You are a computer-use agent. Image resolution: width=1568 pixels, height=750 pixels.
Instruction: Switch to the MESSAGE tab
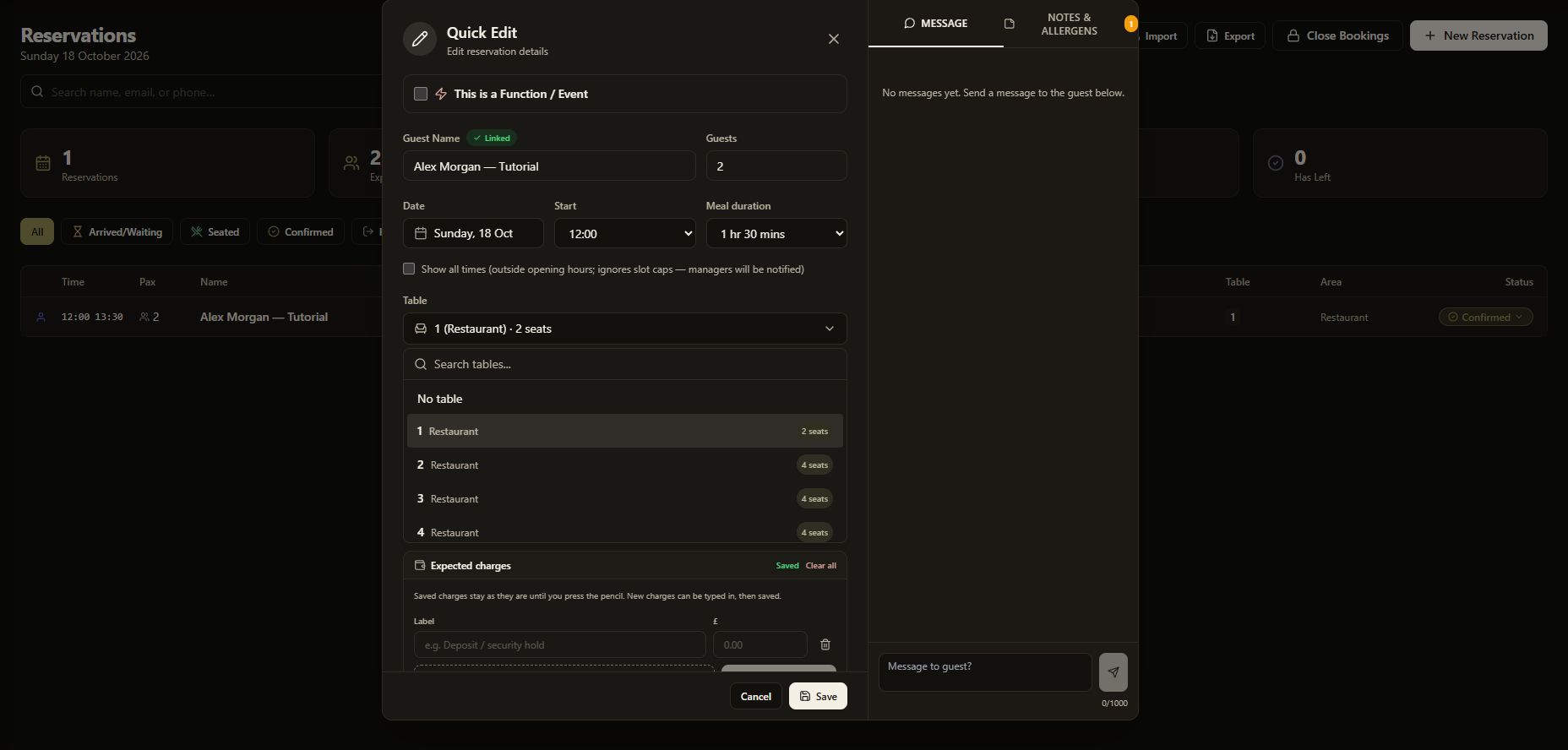[x=936, y=24]
